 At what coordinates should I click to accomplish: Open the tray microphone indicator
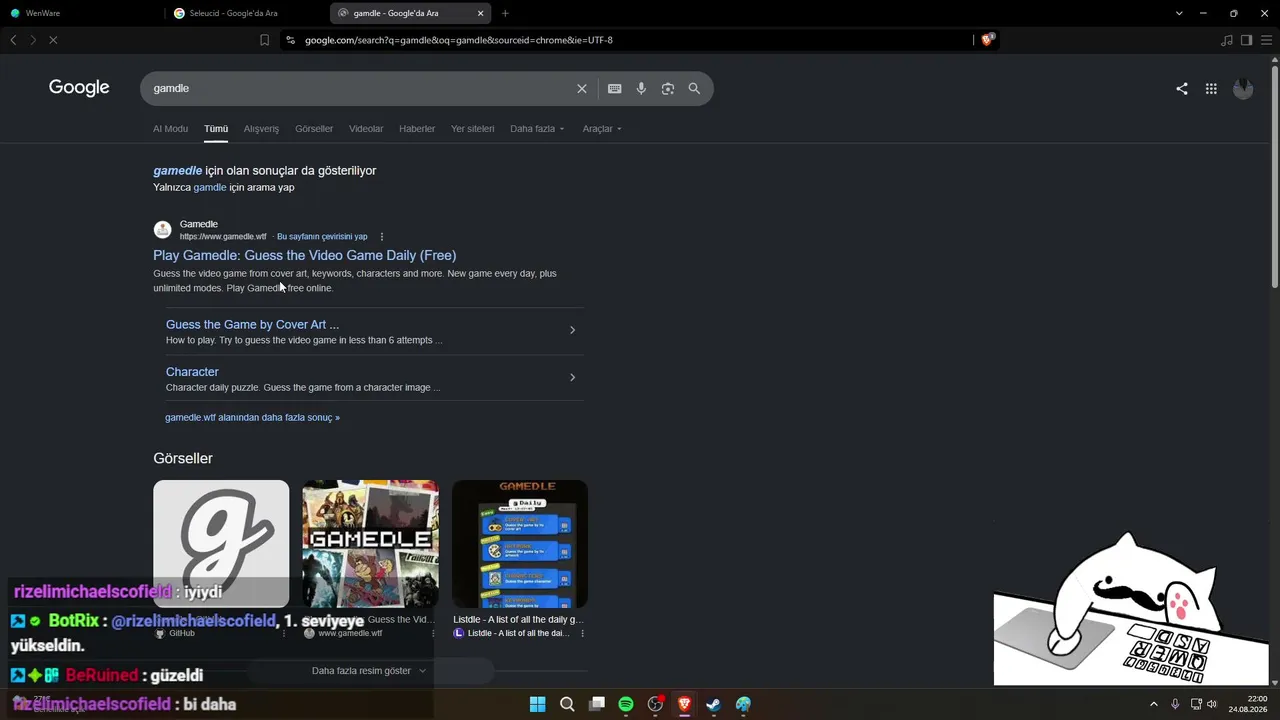pos(1175,704)
